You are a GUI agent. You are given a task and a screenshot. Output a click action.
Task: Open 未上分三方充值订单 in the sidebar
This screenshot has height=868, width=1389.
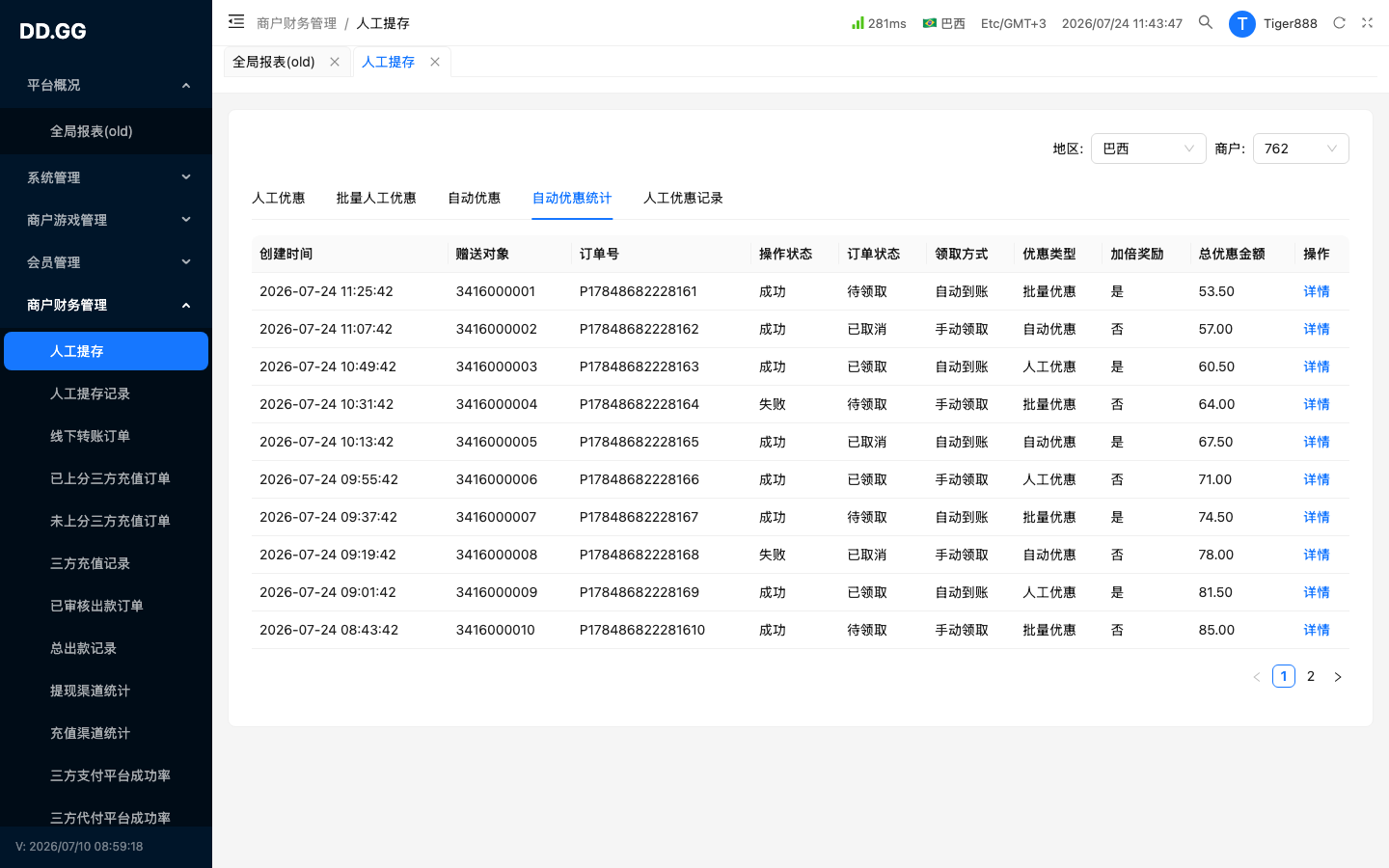click(x=106, y=521)
